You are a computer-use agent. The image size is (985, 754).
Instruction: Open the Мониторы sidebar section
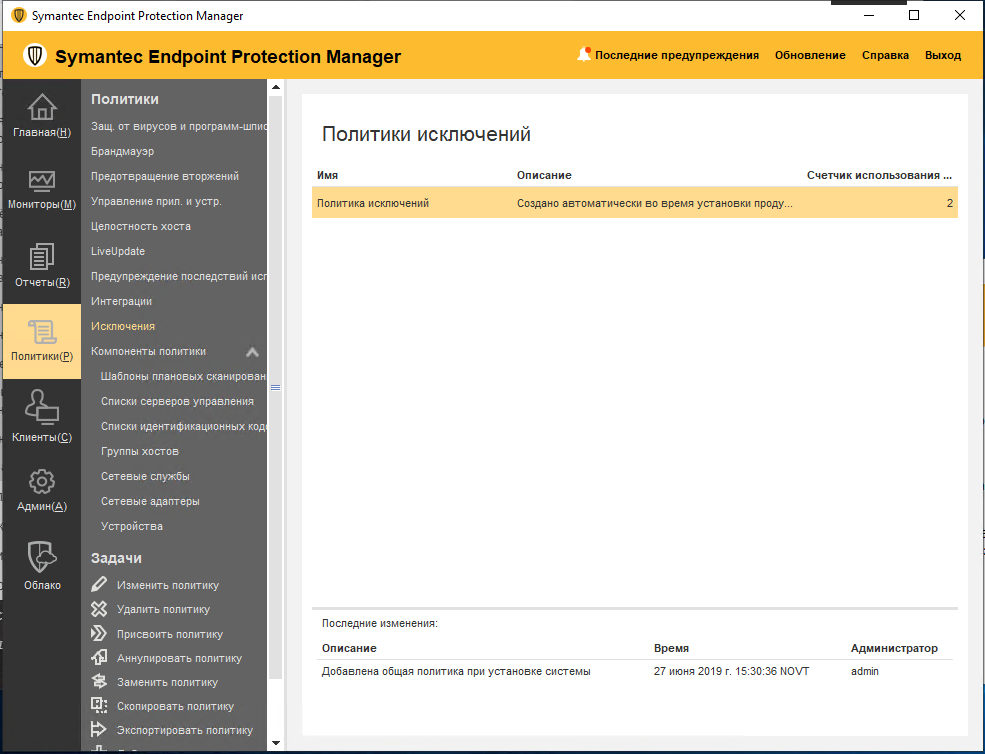pyautogui.click(x=41, y=190)
